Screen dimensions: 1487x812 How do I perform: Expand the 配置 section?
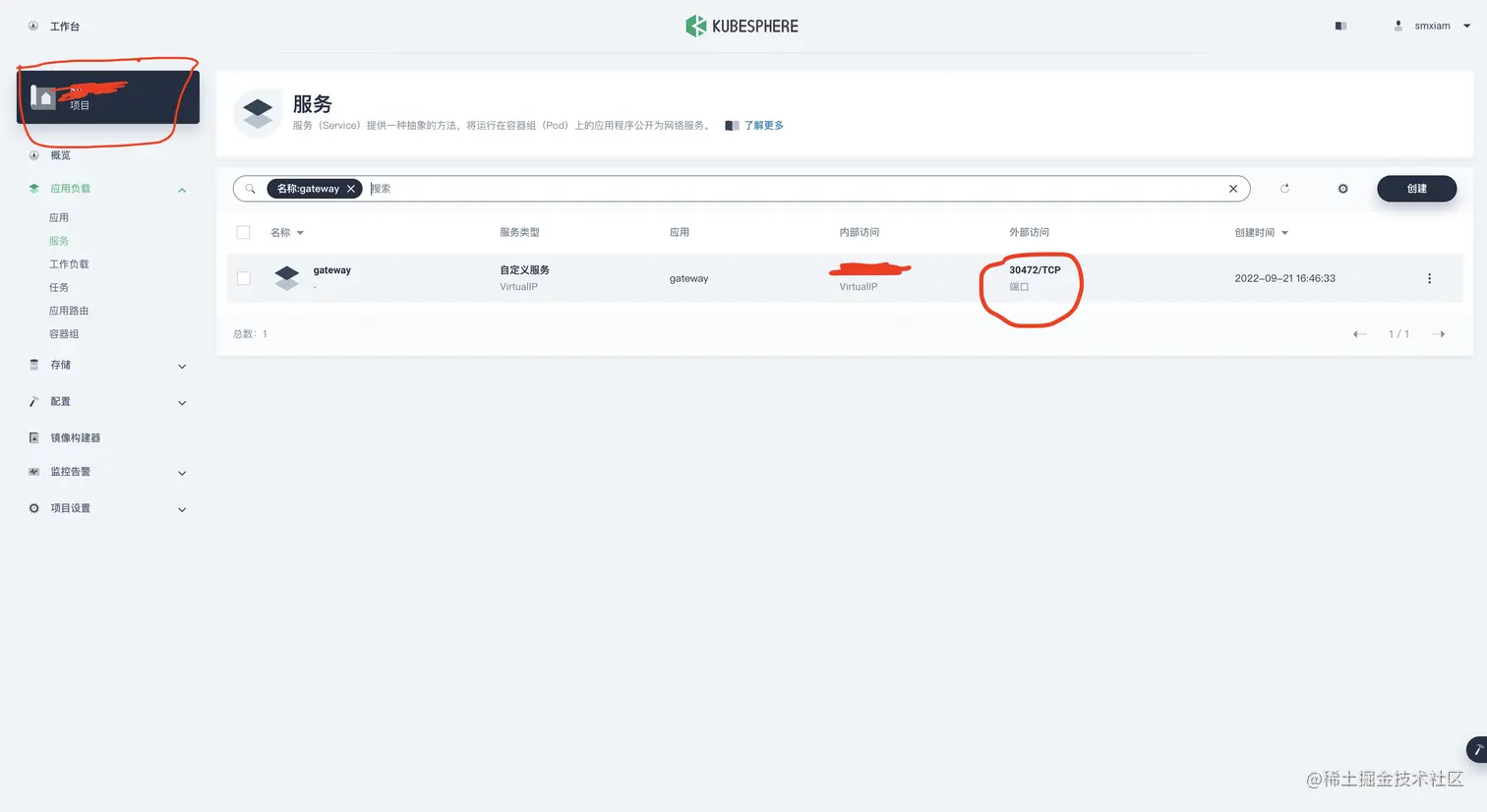pos(182,403)
